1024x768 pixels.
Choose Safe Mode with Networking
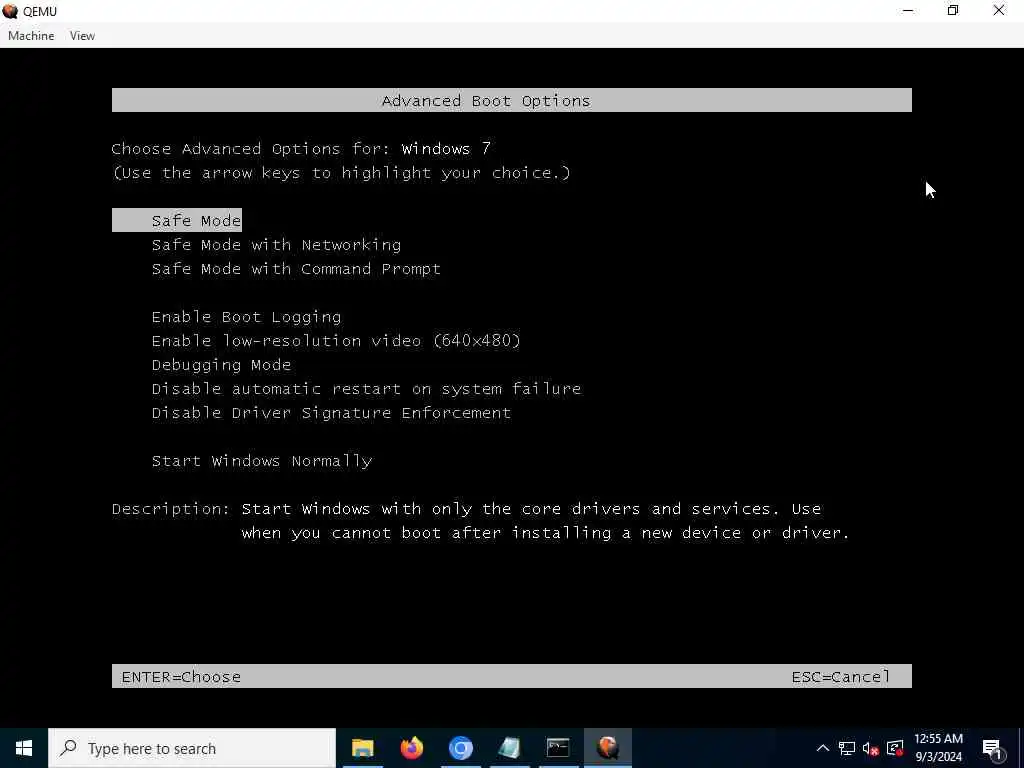[276, 245]
